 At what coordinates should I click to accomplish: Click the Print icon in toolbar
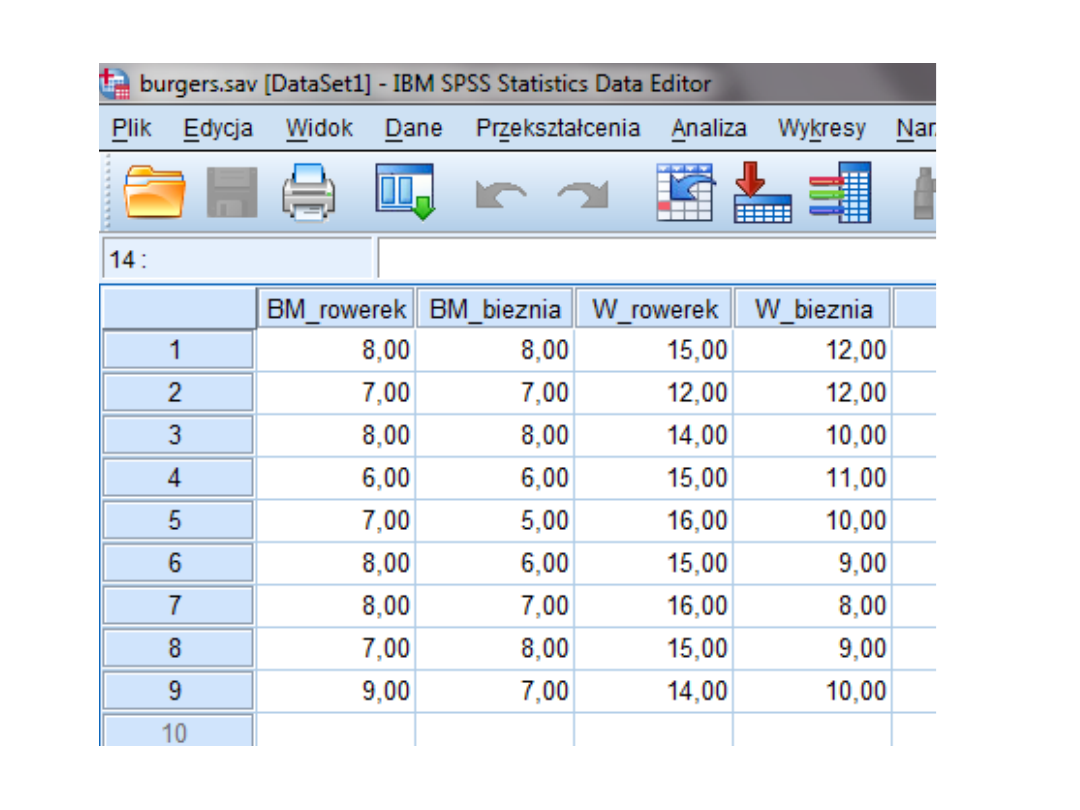point(310,191)
